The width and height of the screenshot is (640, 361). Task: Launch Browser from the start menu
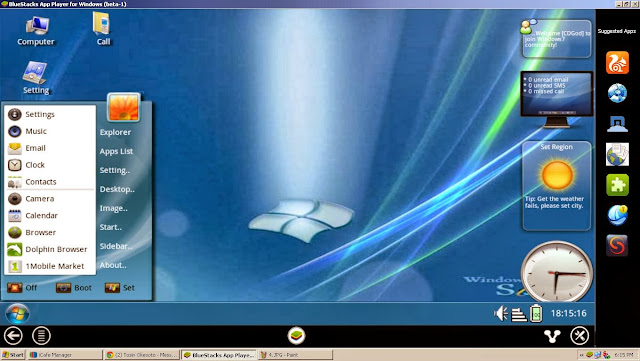(x=50, y=232)
